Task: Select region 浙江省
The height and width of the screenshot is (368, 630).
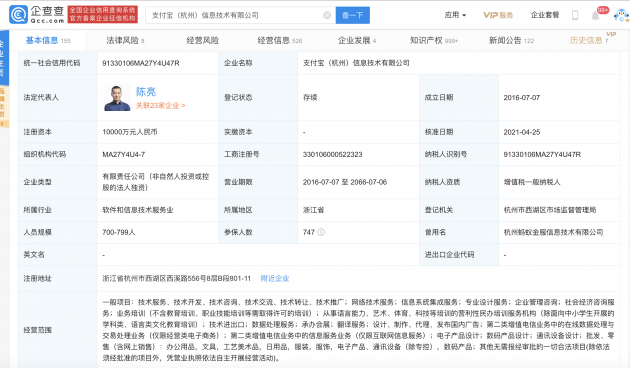Action: tap(313, 210)
